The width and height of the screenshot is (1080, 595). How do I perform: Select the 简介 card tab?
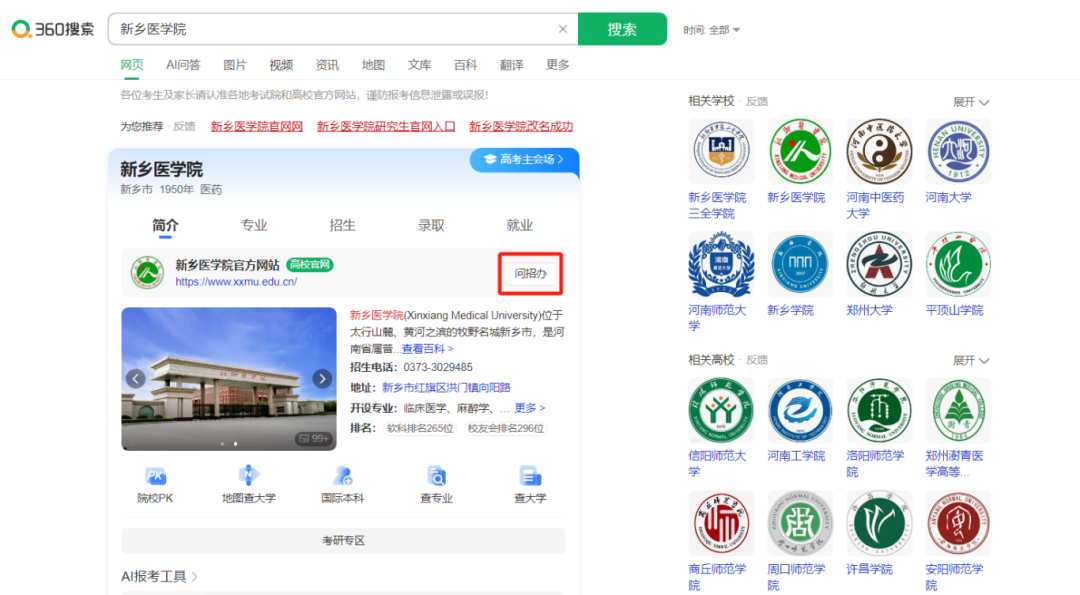165,225
